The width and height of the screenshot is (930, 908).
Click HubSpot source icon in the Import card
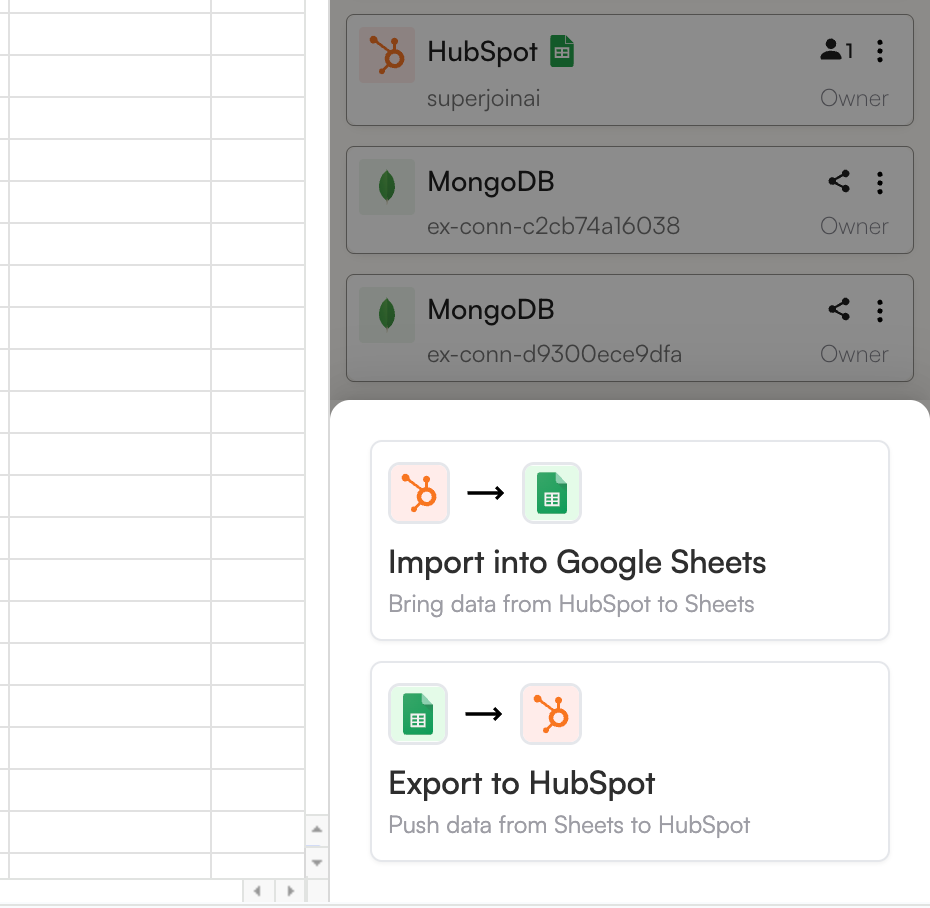pyautogui.click(x=419, y=493)
